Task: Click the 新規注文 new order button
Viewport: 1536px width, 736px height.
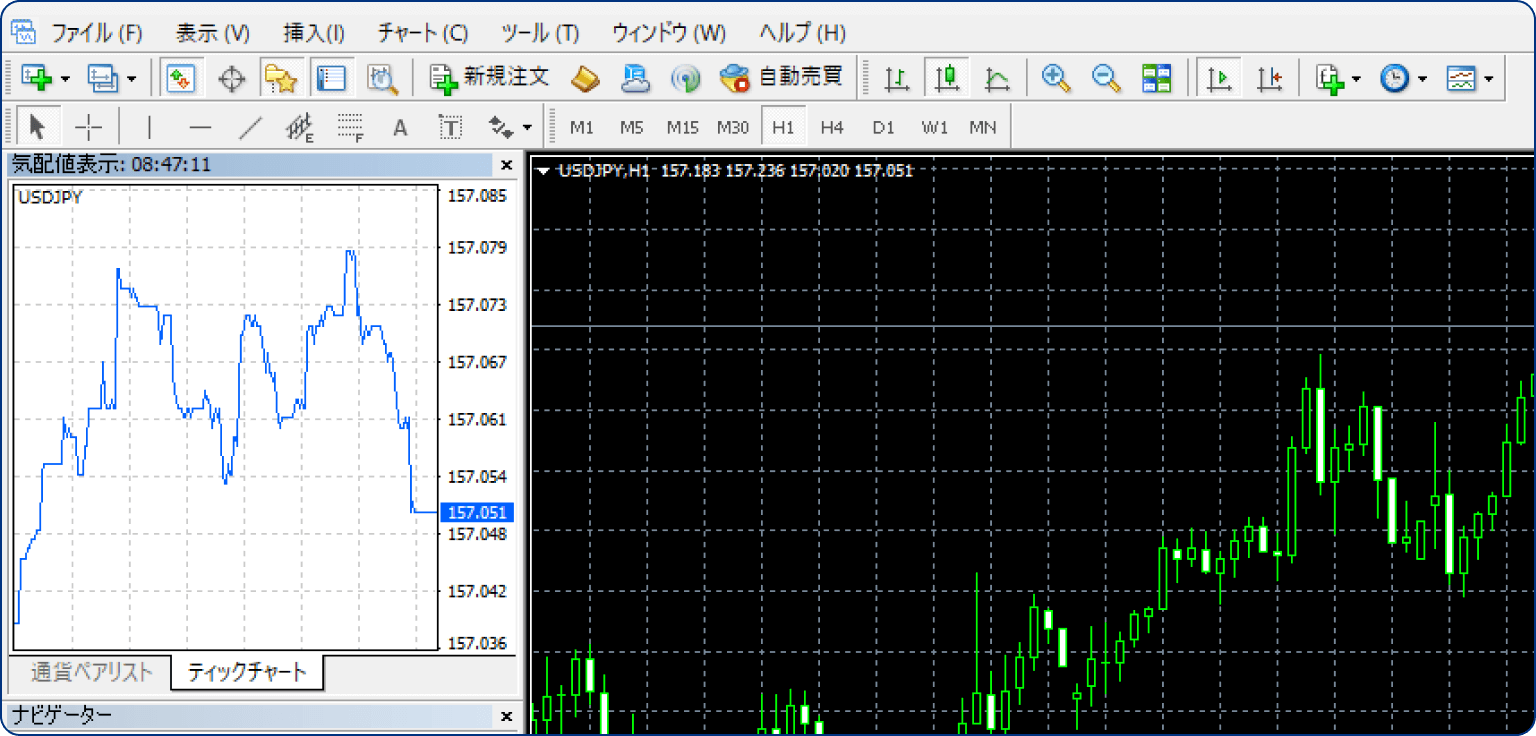Action: pyautogui.click(x=490, y=78)
